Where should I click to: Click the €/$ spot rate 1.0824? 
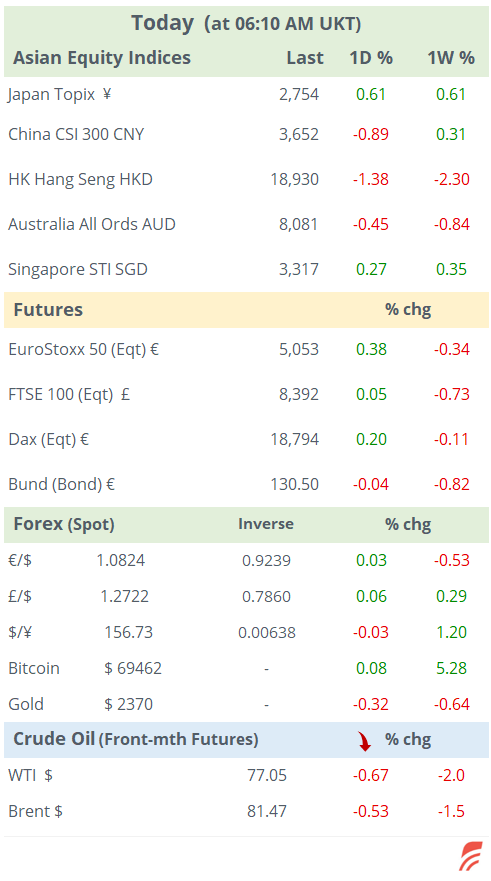121,560
